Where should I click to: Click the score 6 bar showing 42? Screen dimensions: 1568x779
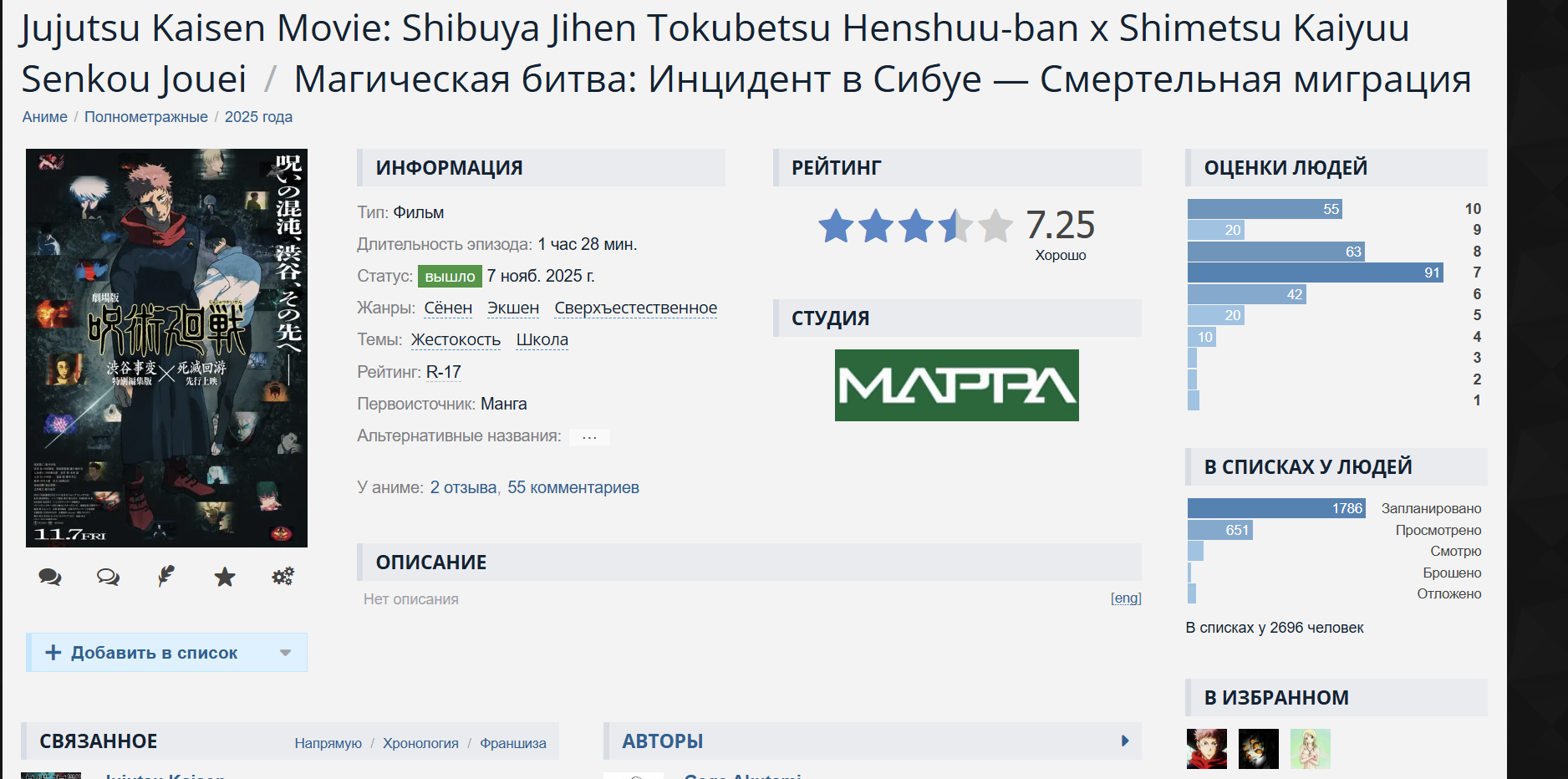1247,294
